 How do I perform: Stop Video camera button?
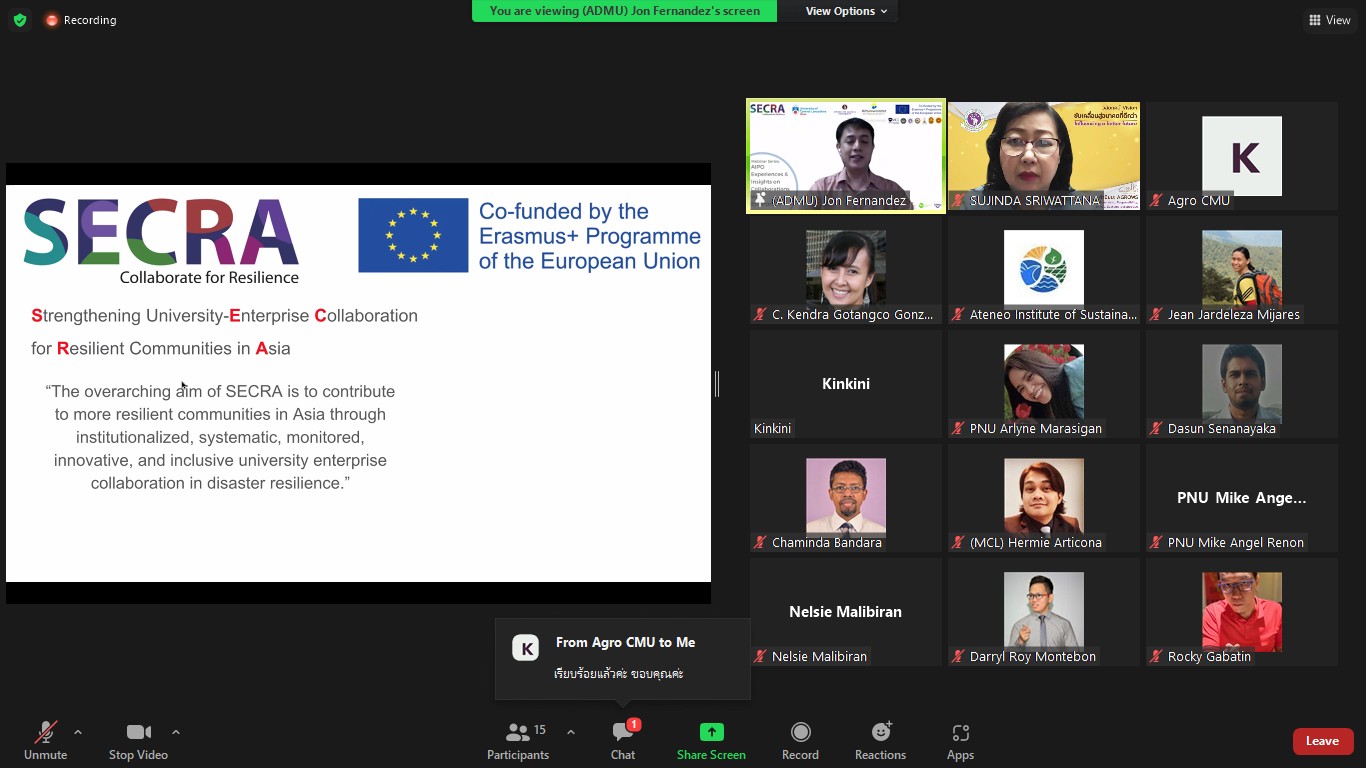pyautogui.click(x=138, y=740)
